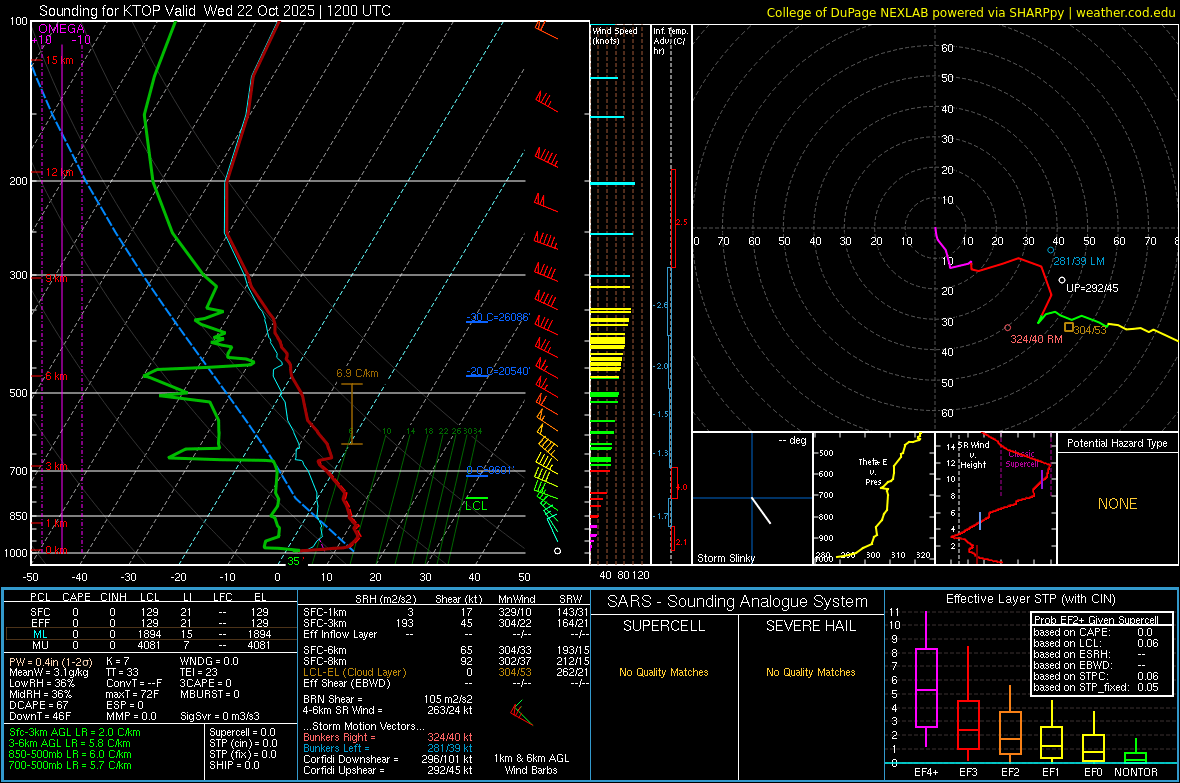Click the 'Inf. Temp. Adv.' panel header

point(670,41)
